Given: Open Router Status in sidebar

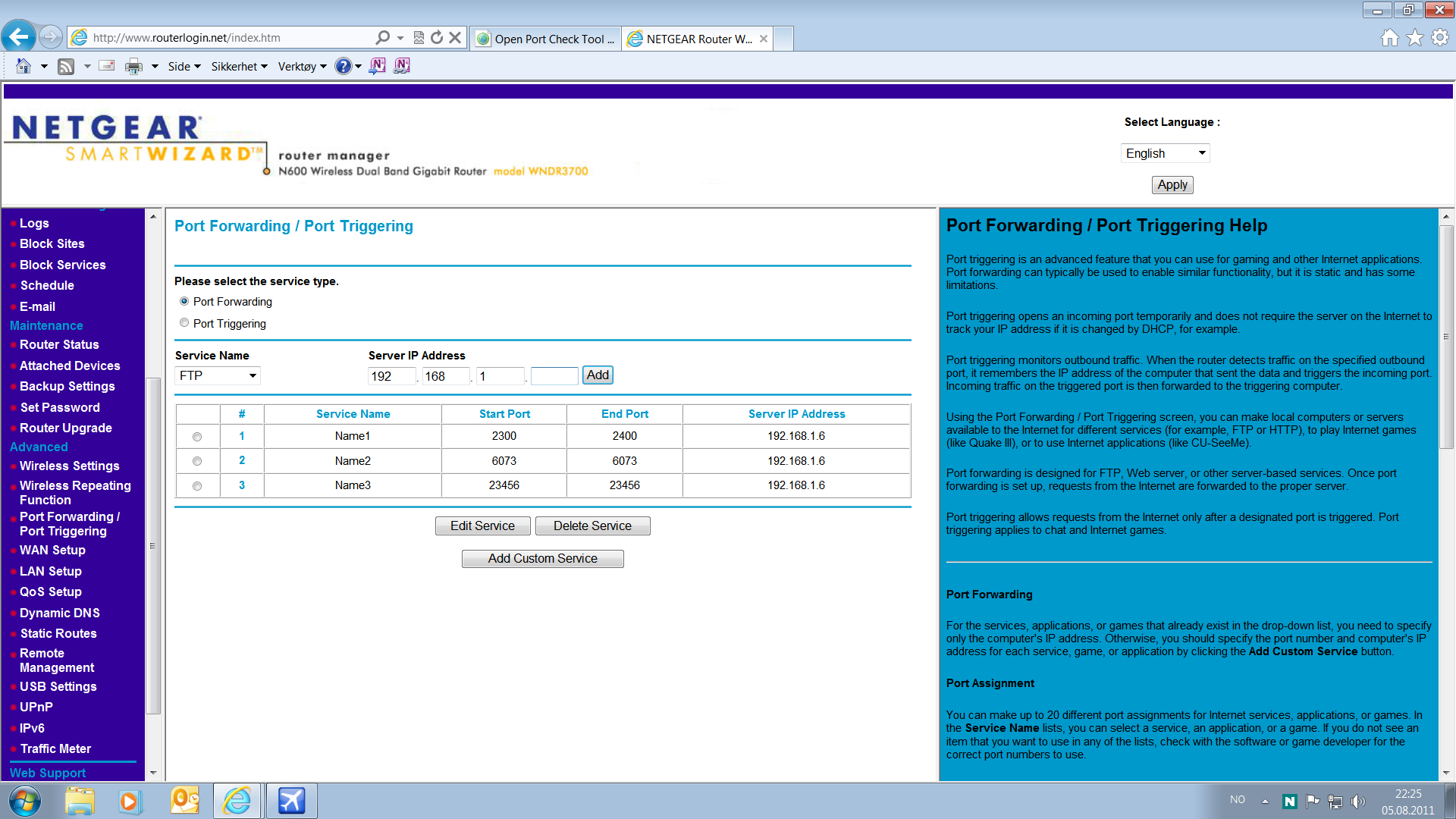Looking at the screenshot, I should 59,344.
